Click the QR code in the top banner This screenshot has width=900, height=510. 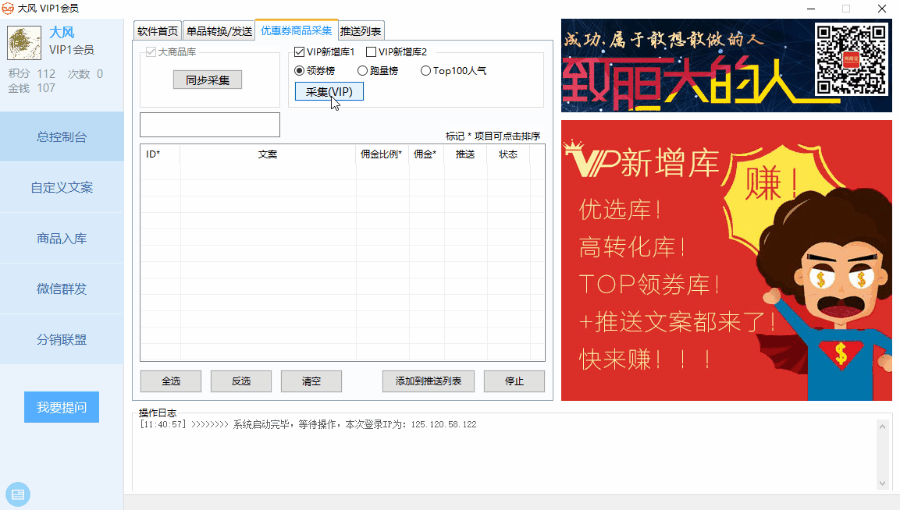[x=851, y=59]
